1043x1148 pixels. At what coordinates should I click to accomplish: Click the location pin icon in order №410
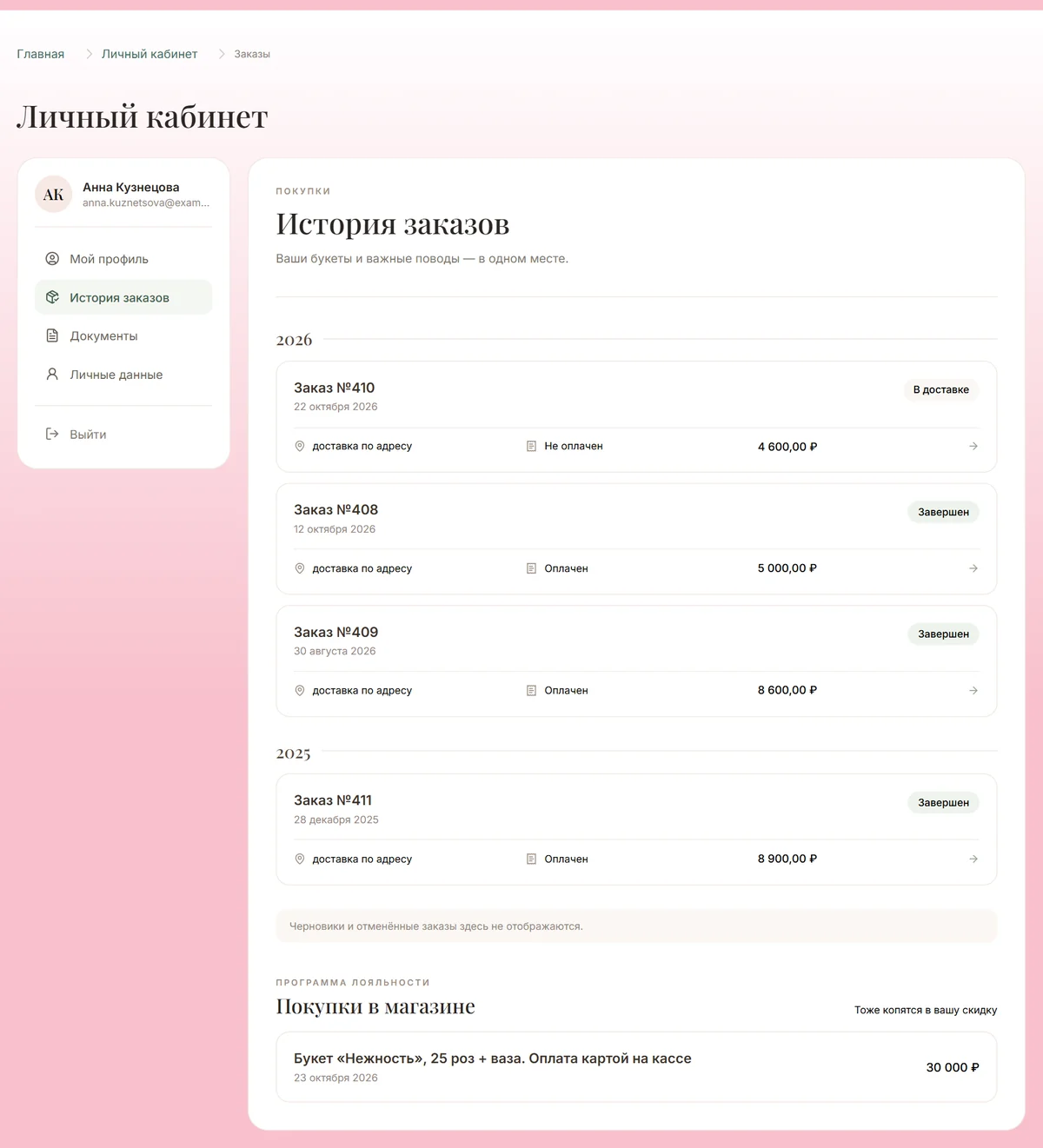pos(300,446)
